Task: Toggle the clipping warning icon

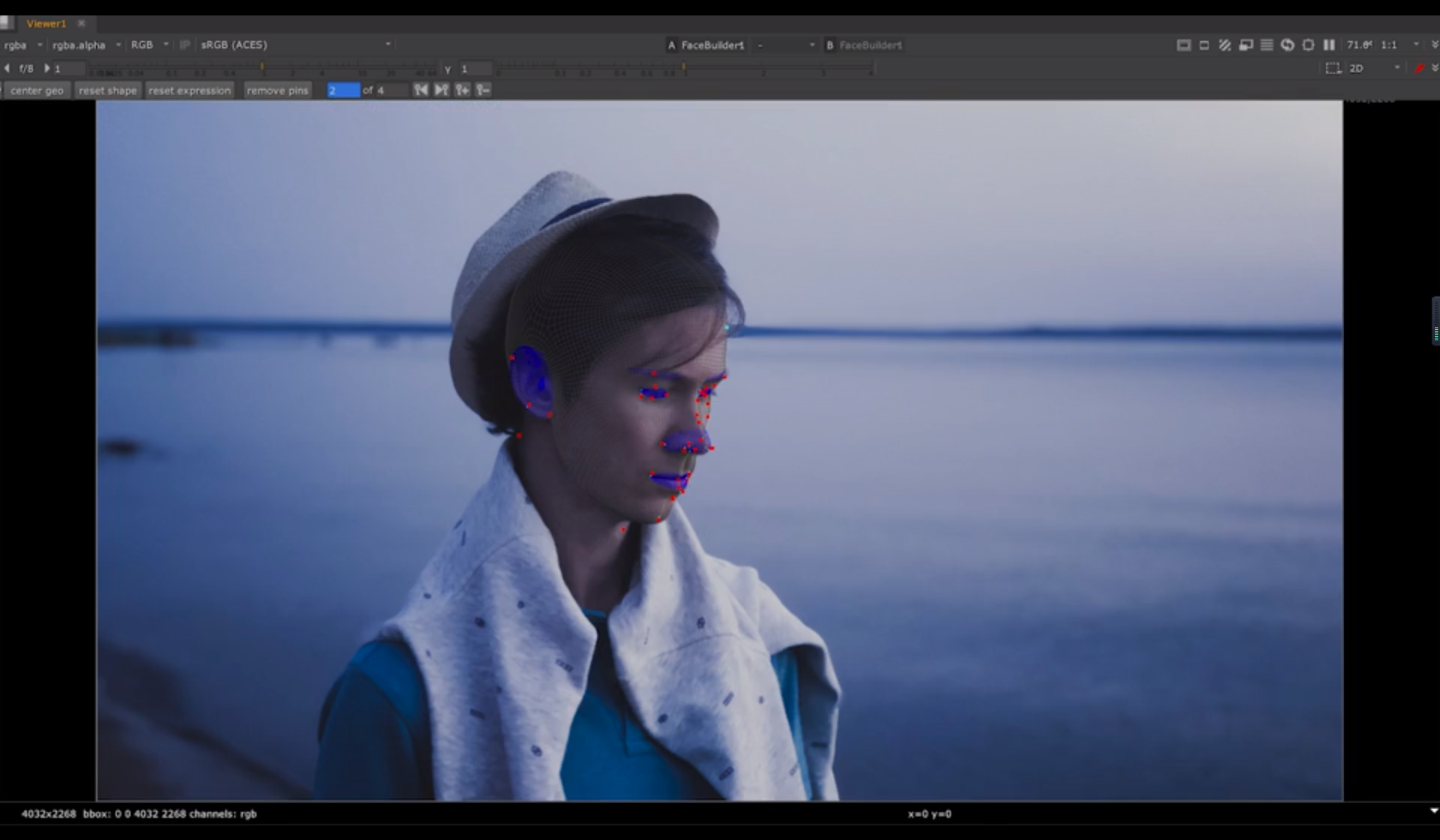Action: pyautogui.click(x=1184, y=45)
